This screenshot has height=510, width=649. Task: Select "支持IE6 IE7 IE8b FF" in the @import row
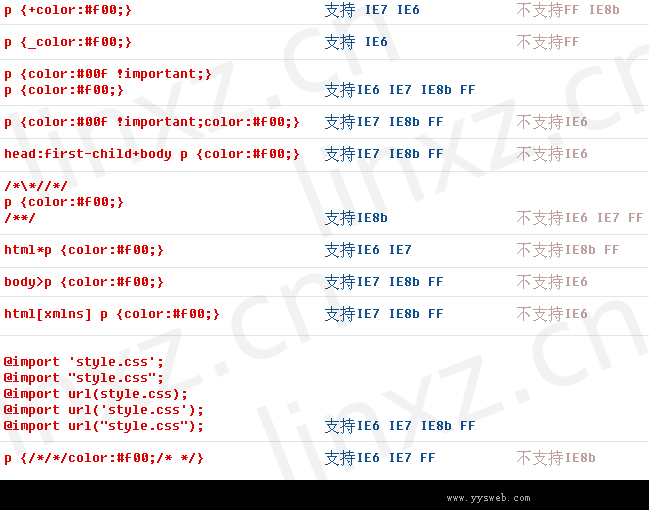click(x=400, y=426)
